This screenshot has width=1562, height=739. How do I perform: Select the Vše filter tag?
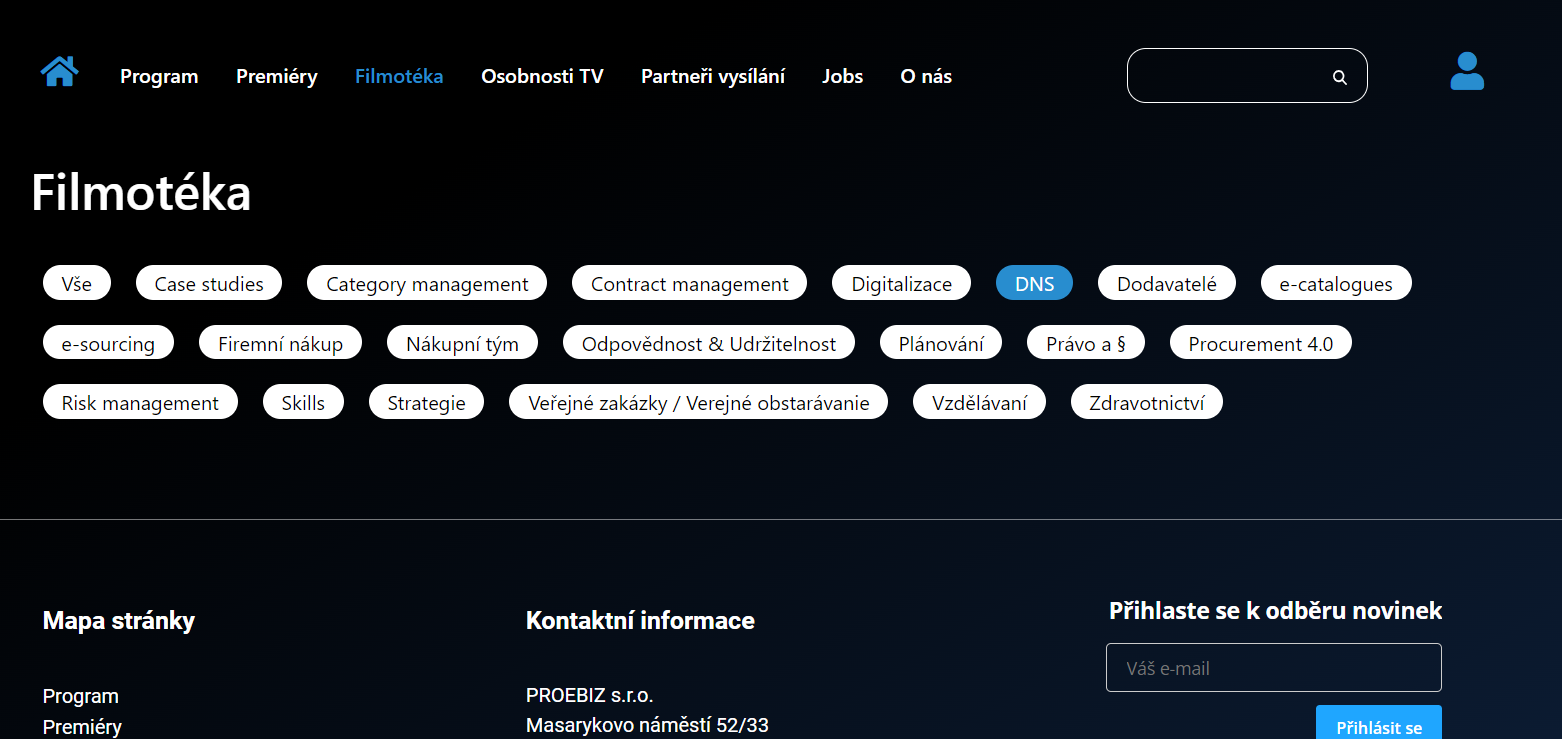pyautogui.click(x=77, y=284)
